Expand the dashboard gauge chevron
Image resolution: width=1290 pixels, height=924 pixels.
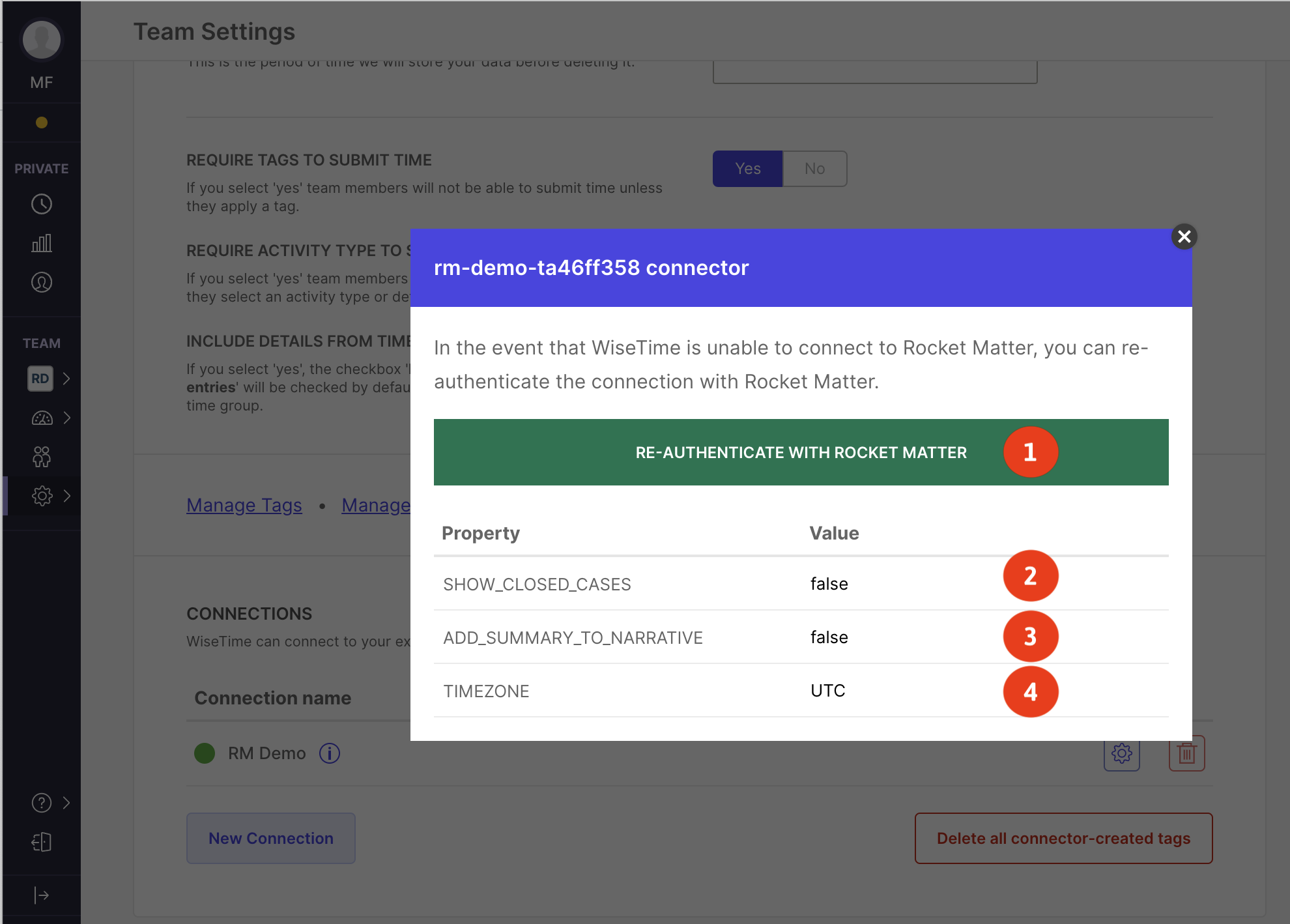point(66,418)
